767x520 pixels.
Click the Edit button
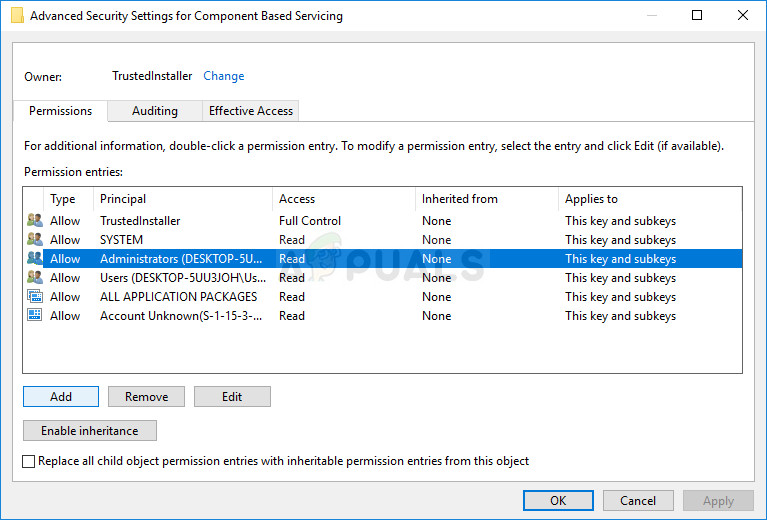pyautogui.click(x=232, y=397)
